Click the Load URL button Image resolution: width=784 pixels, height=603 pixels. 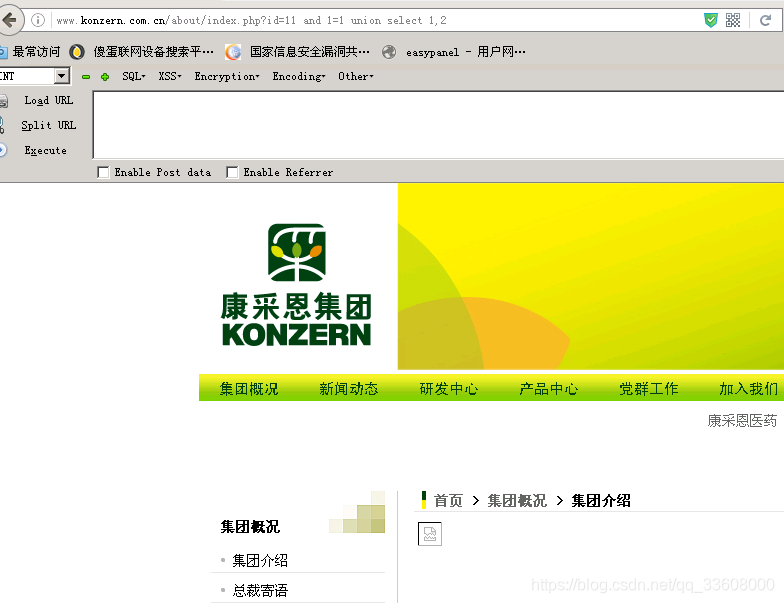49,100
